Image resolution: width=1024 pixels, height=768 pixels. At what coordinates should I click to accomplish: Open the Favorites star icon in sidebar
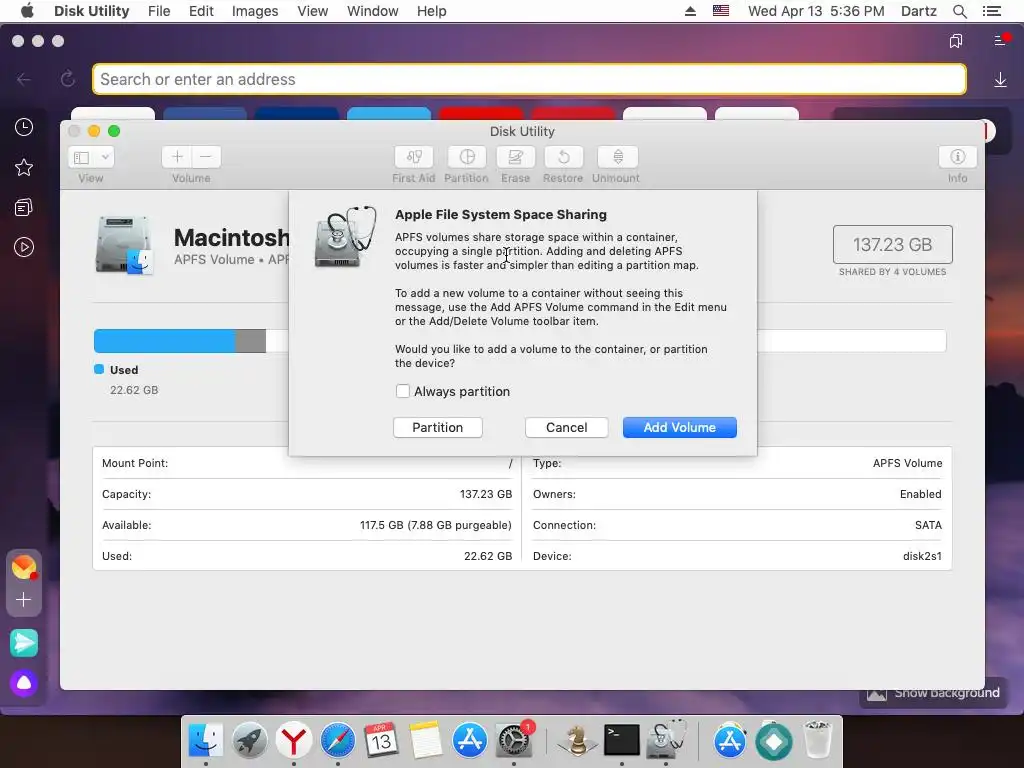[x=24, y=167]
